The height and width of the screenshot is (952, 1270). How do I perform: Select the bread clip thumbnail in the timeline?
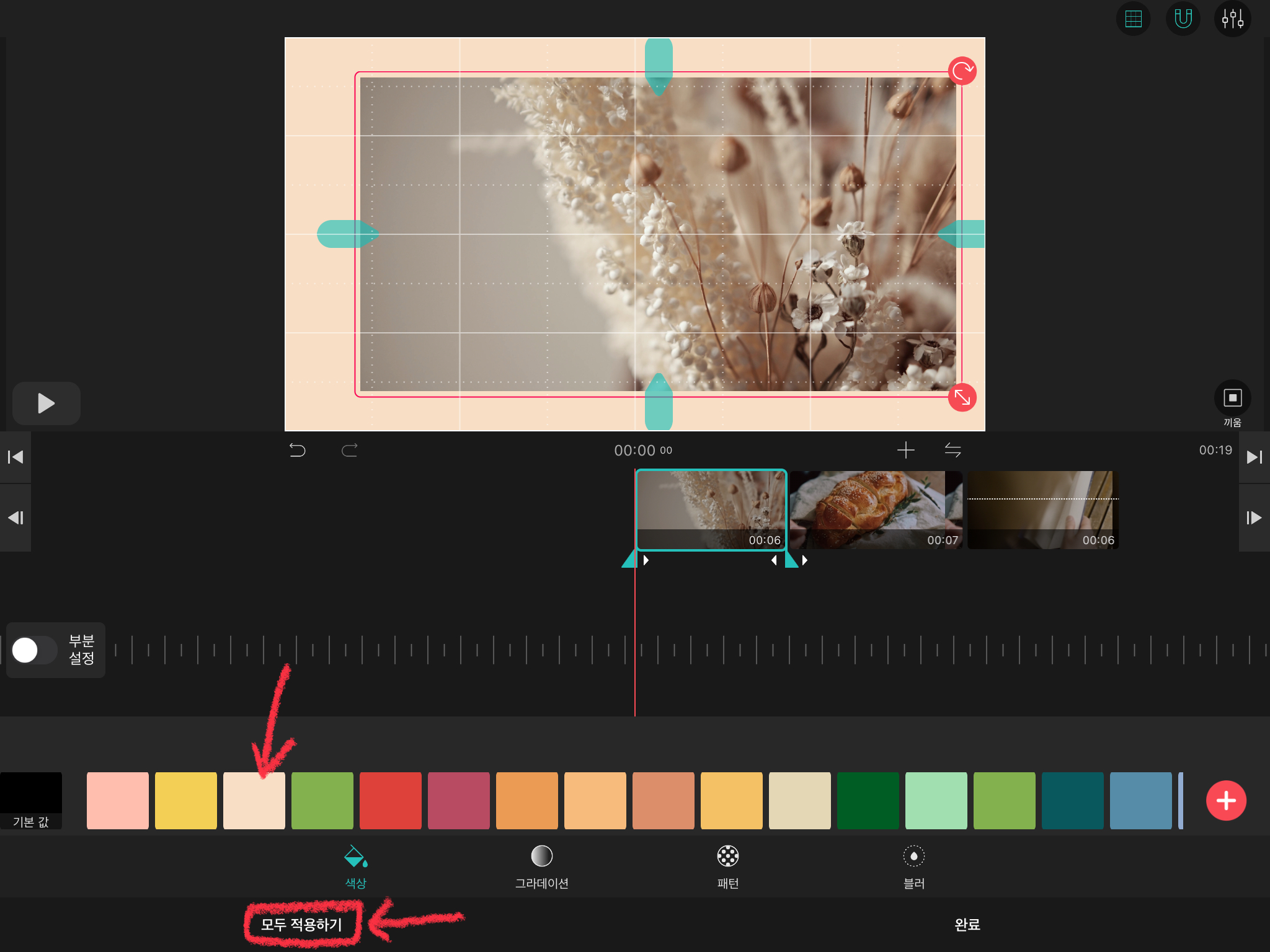875,509
